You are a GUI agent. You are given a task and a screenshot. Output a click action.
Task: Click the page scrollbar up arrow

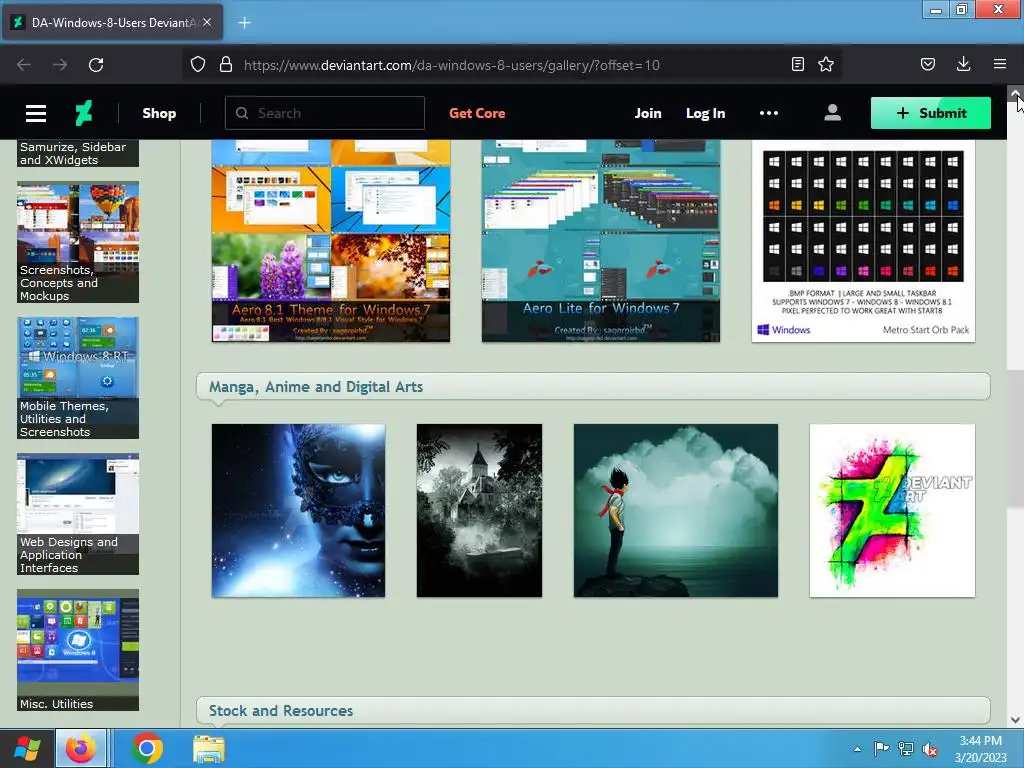click(1016, 93)
